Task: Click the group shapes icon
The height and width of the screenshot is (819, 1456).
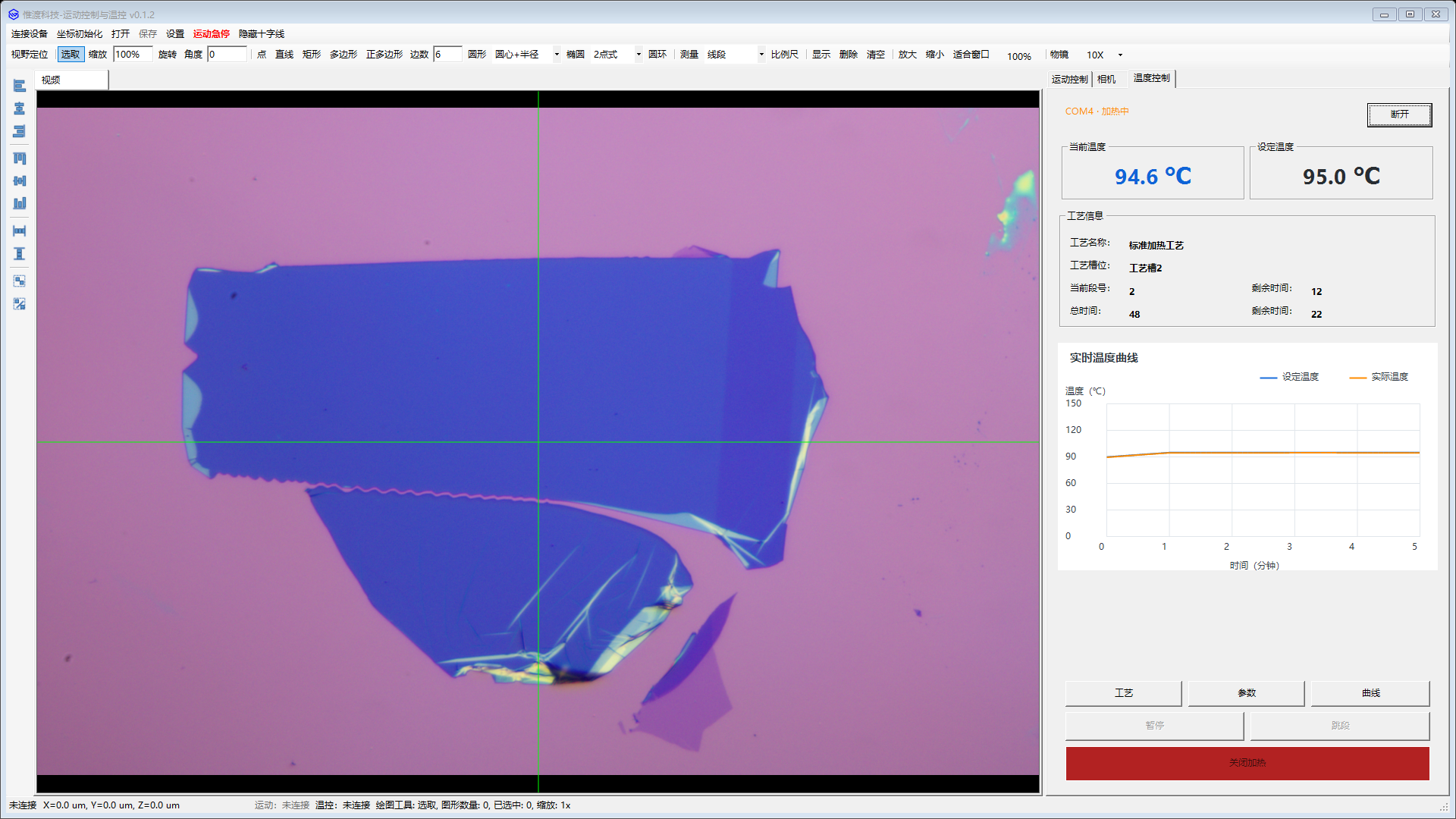Action: point(20,281)
